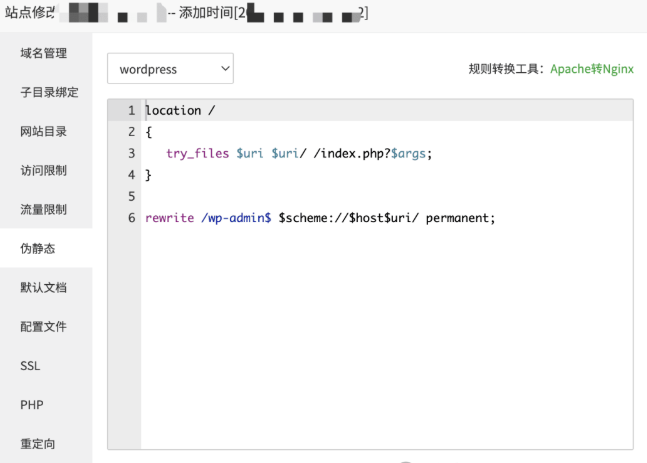Expand the wordpress rewrite template dropdown
The height and width of the screenshot is (463, 647).
[x=170, y=69]
